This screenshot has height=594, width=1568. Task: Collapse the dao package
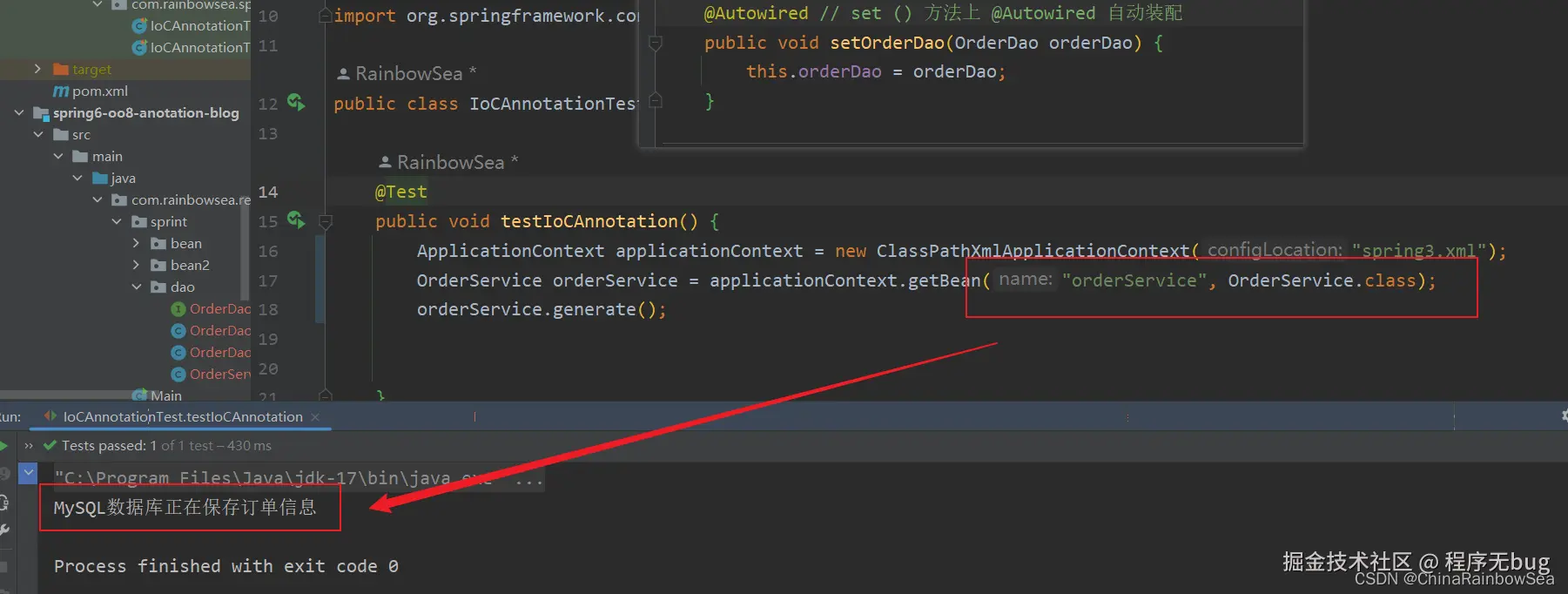[137, 287]
